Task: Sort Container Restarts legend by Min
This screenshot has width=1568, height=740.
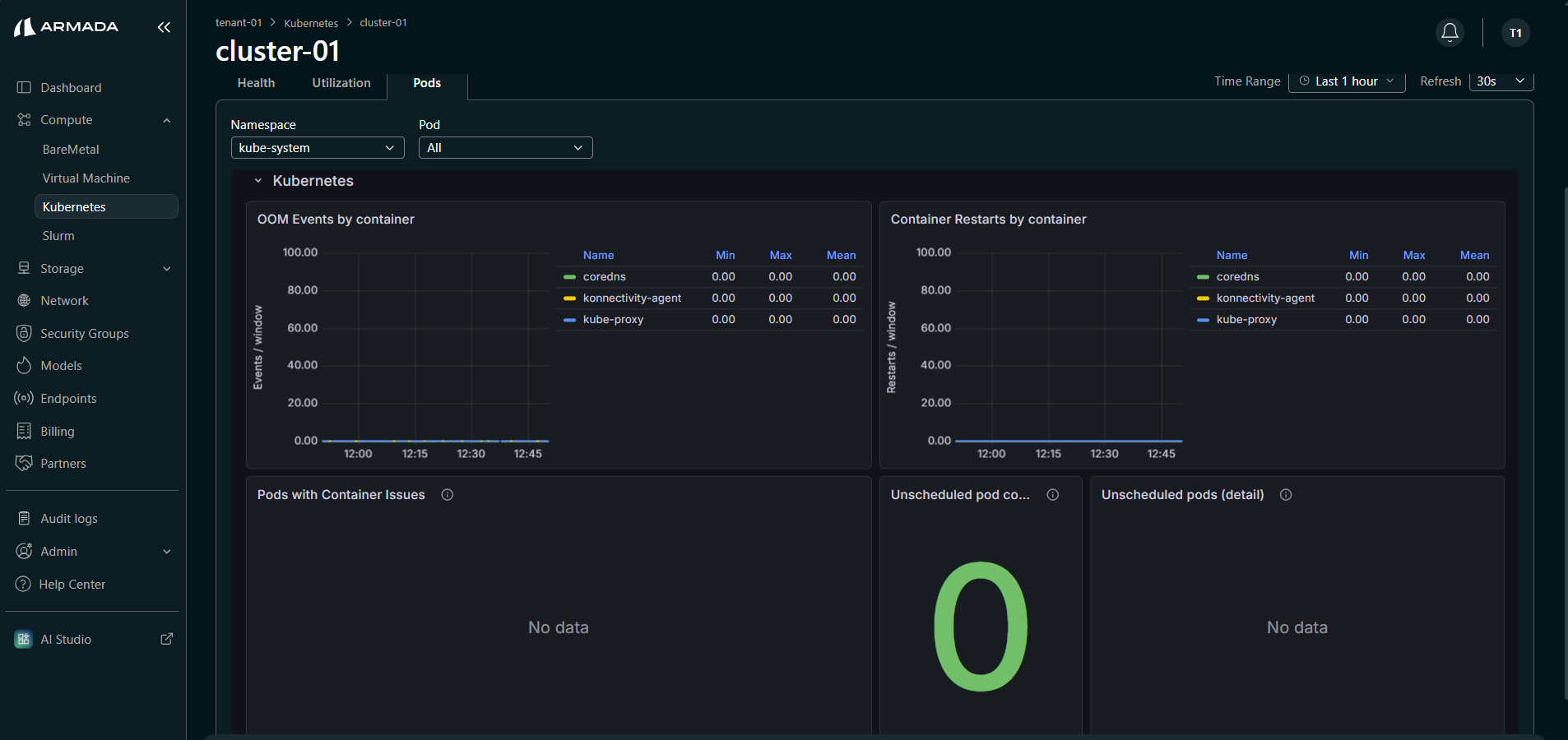Action: point(1358,256)
